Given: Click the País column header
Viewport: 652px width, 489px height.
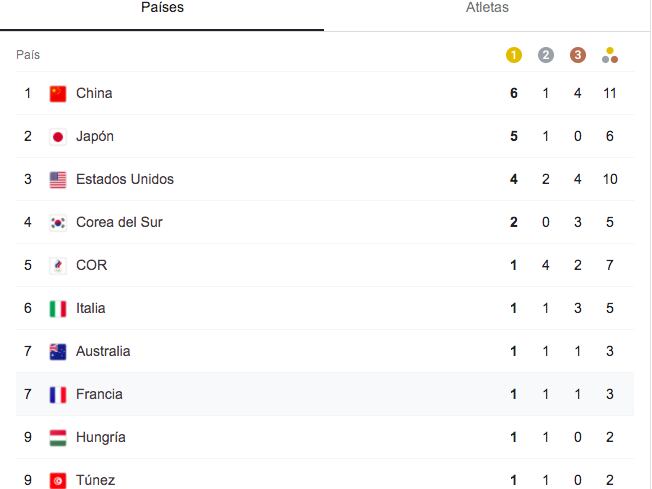Looking at the screenshot, I should 28,55.
